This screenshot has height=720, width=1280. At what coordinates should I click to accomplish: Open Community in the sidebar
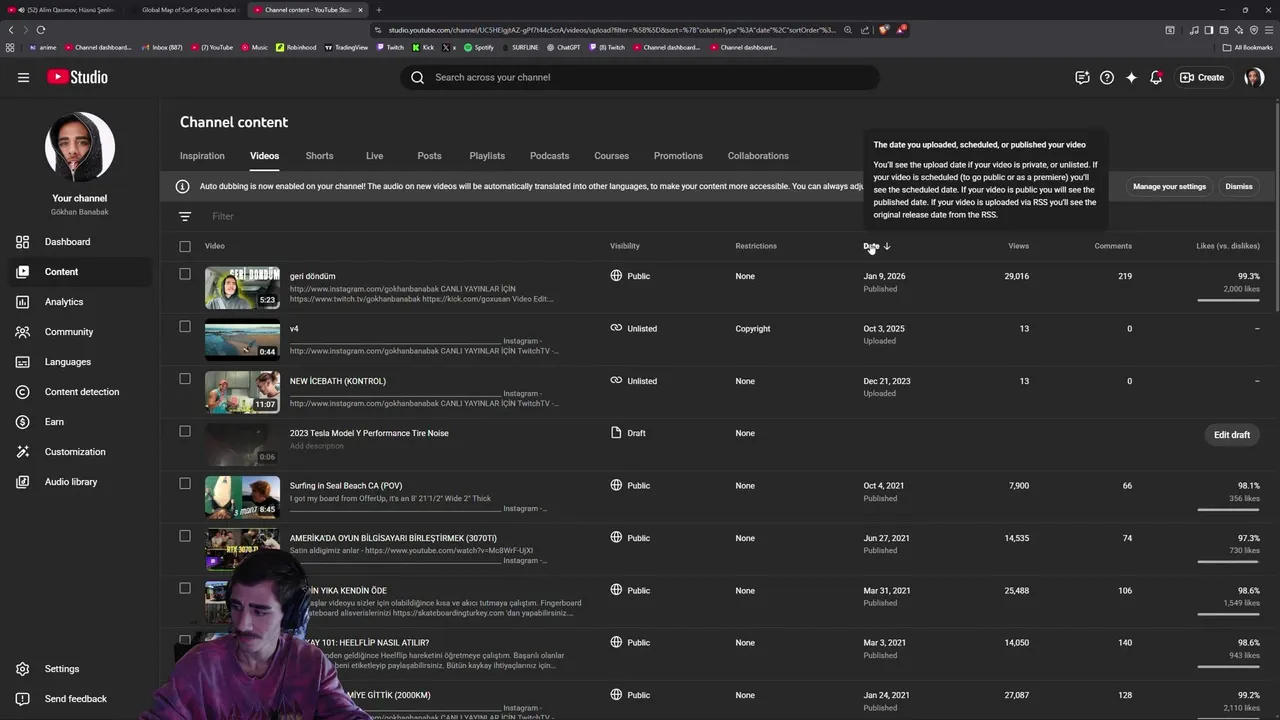pos(80,332)
